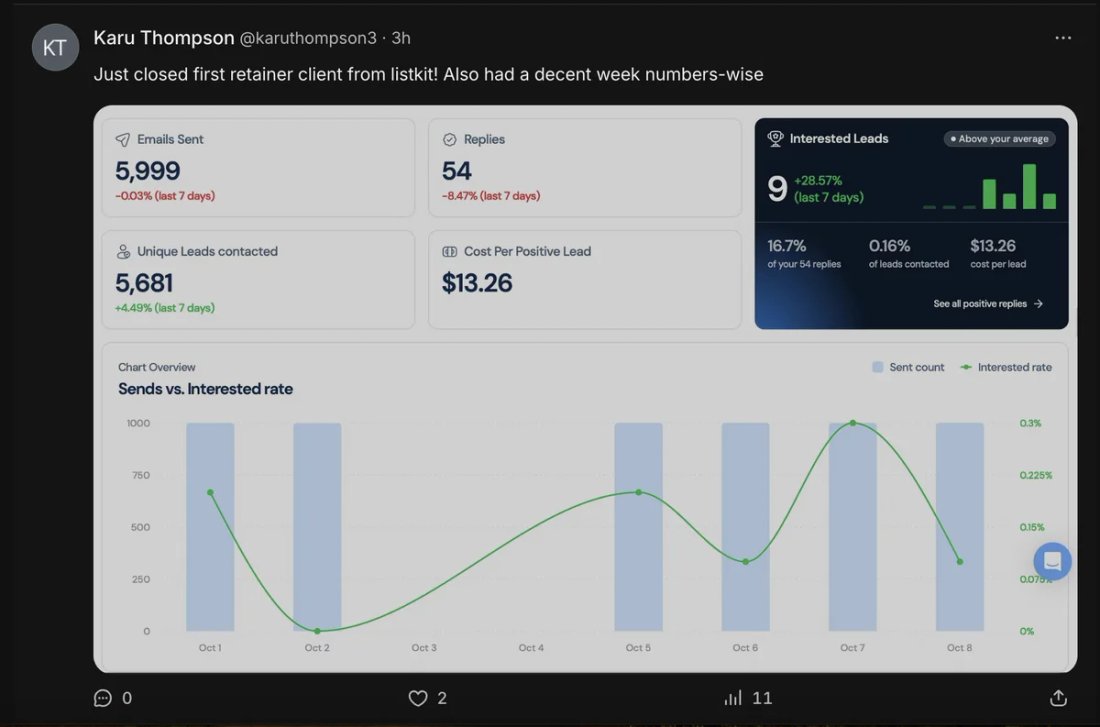Click the 5,681 unique leads value
Screen dimensions: 1100x727
pyautogui.click(x=144, y=284)
